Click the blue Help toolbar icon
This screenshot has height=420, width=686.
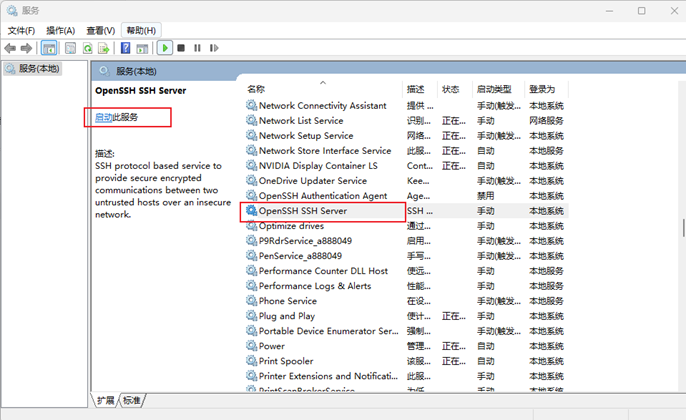[x=126, y=47]
